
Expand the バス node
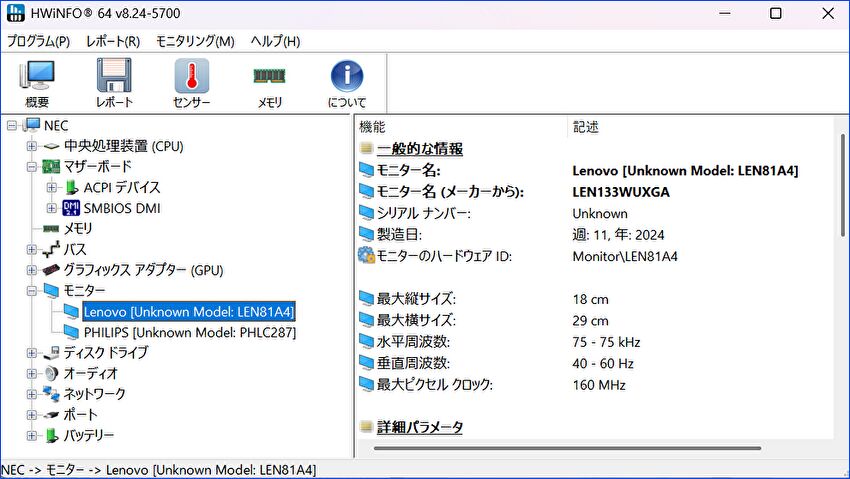pos(32,249)
